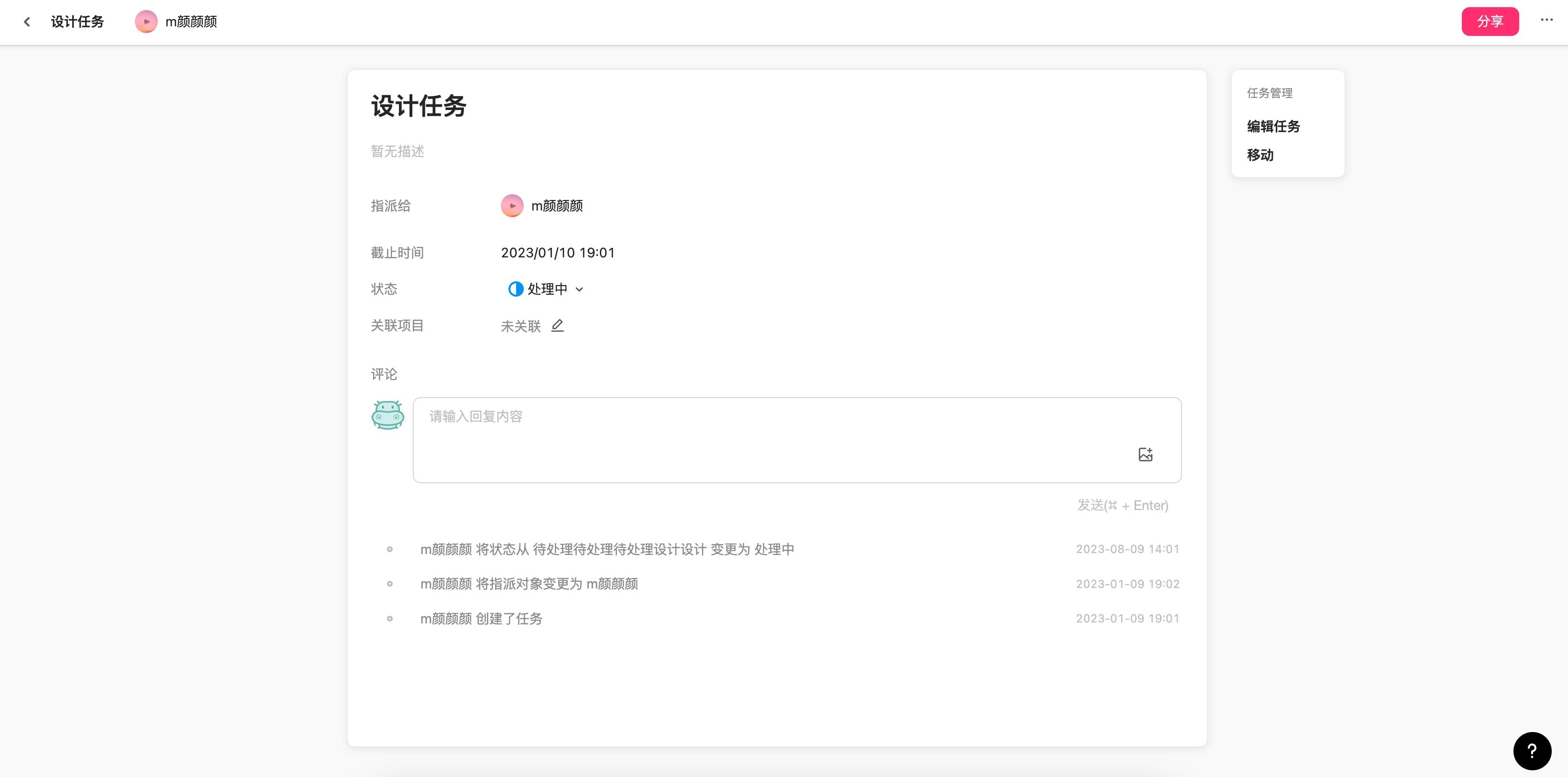Click 发送 send comment button
Viewport: 1568px width, 777px height.
click(x=1123, y=505)
